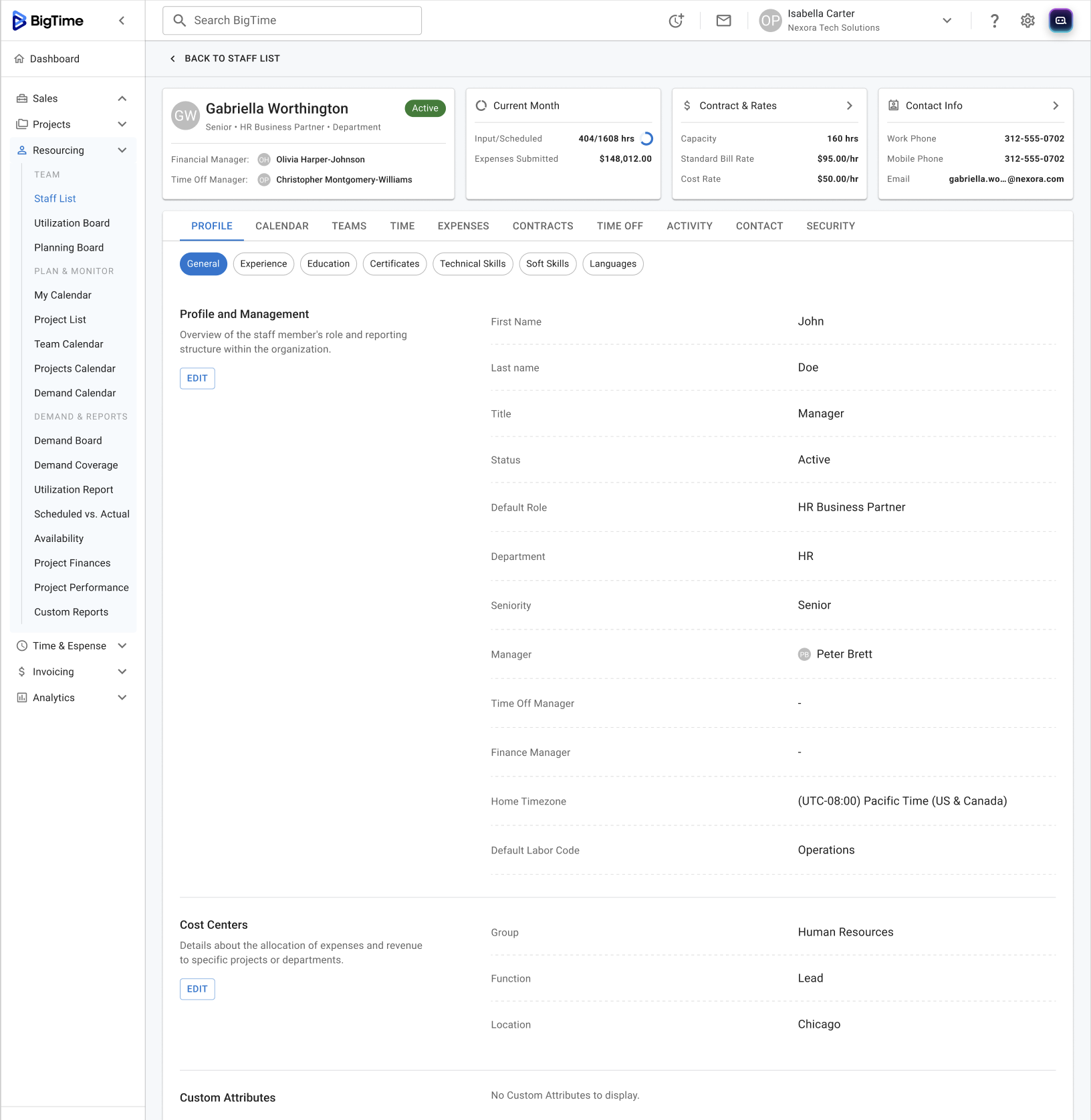Expand the Invoicing sidebar section

point(122,672)
